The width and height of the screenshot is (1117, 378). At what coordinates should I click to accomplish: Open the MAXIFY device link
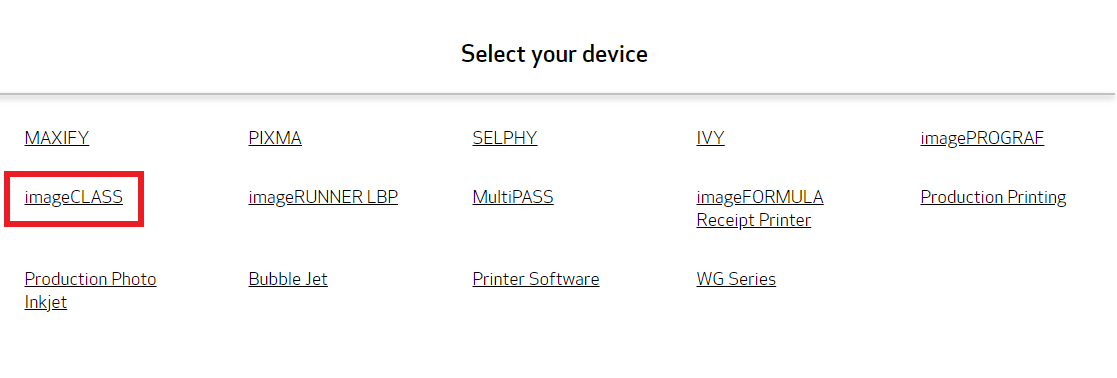(57, 138)
